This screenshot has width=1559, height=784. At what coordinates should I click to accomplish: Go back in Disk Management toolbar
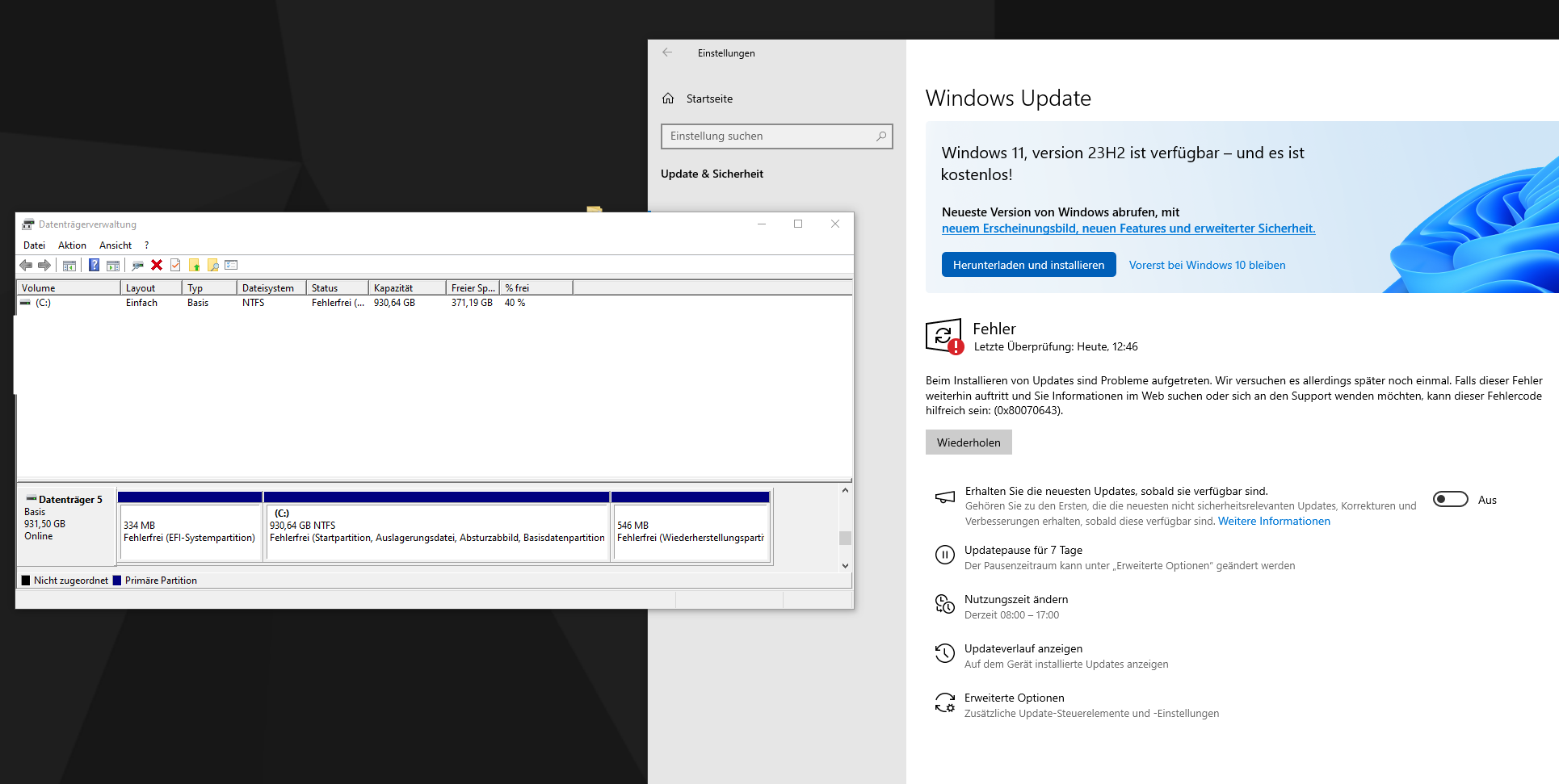point(26,266)
